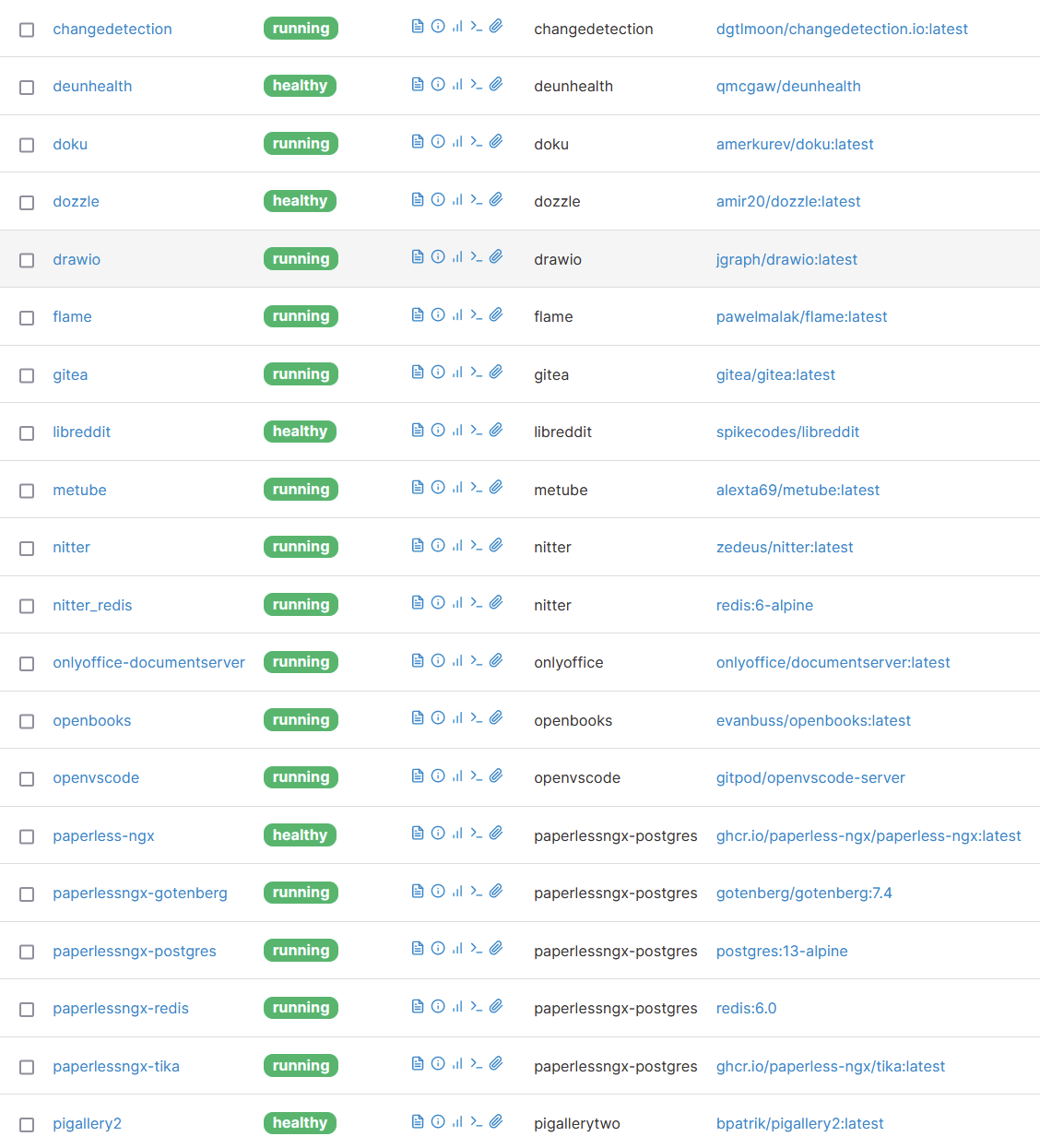The width and height of the screenshot is (1040, 1148).
Task: Open logs icon for libreddit container
Action: [x=418, y=430]
